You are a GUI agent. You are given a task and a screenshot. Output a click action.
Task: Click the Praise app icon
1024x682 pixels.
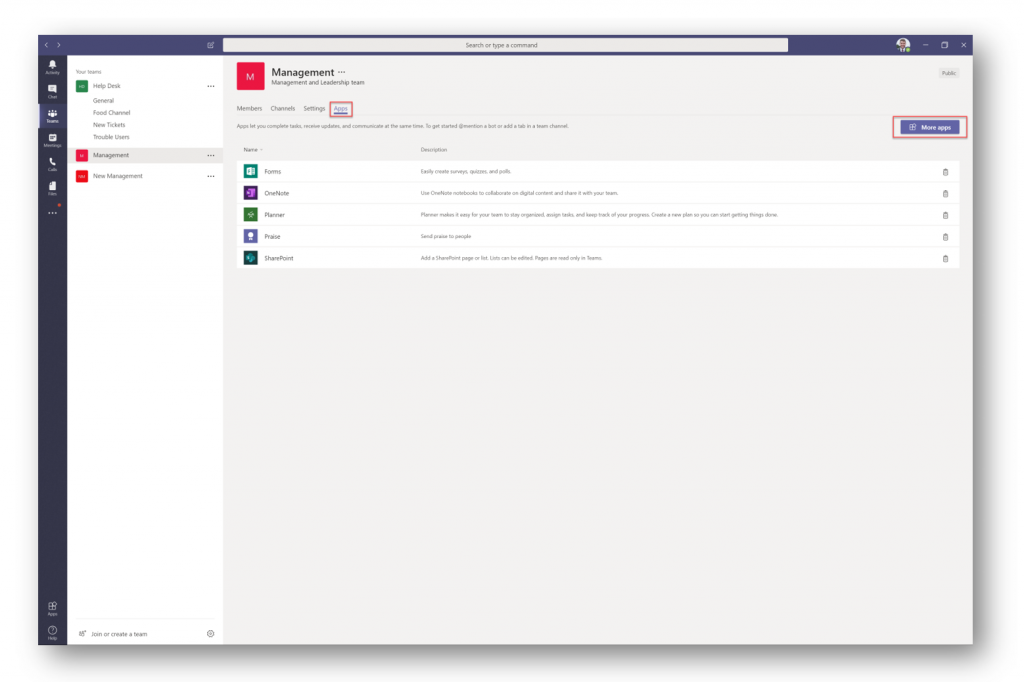click(x=251, y=236)
